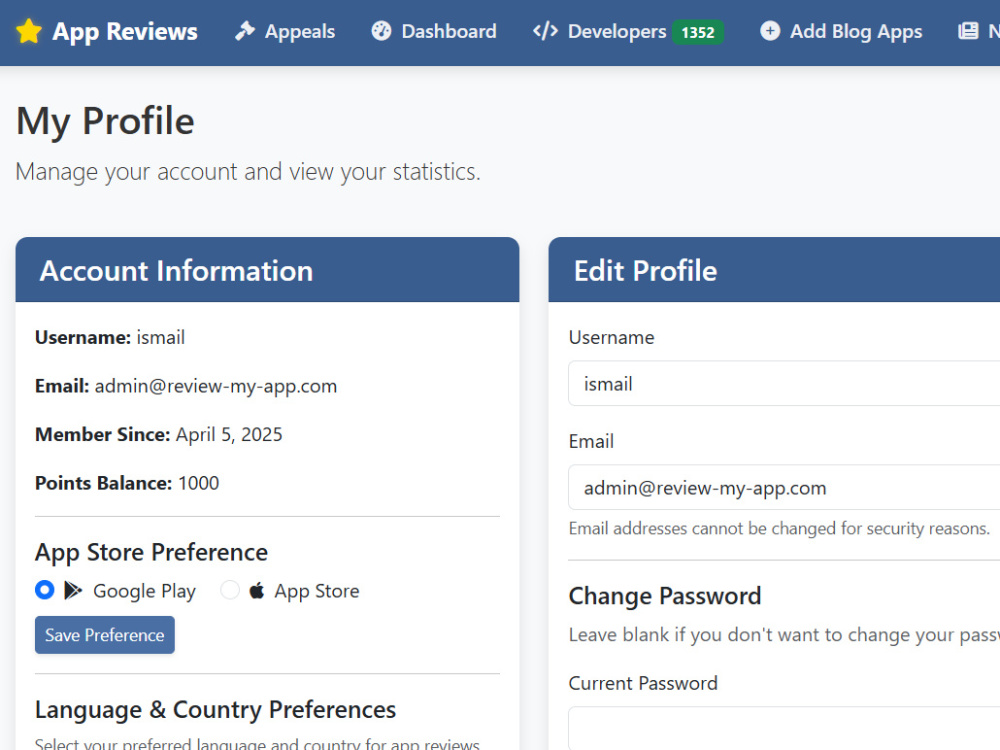The image size is (1000, 750).
Task: Click the Google Play triangle icon
Action: pyautogui.click(x=73, y=591)
